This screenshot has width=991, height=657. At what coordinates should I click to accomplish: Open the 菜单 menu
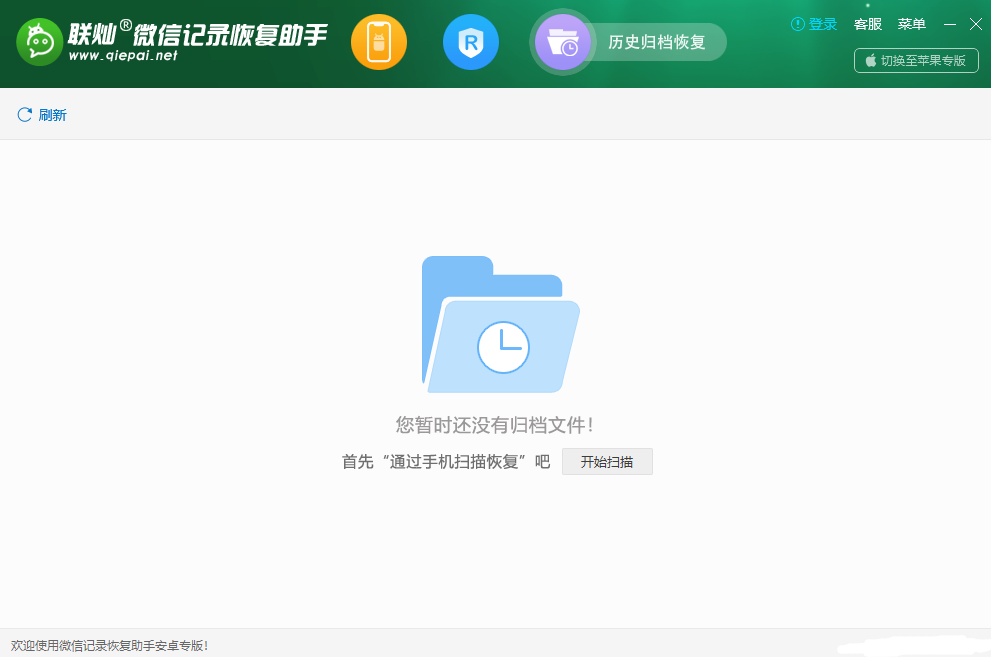click(x=911, y=24)
